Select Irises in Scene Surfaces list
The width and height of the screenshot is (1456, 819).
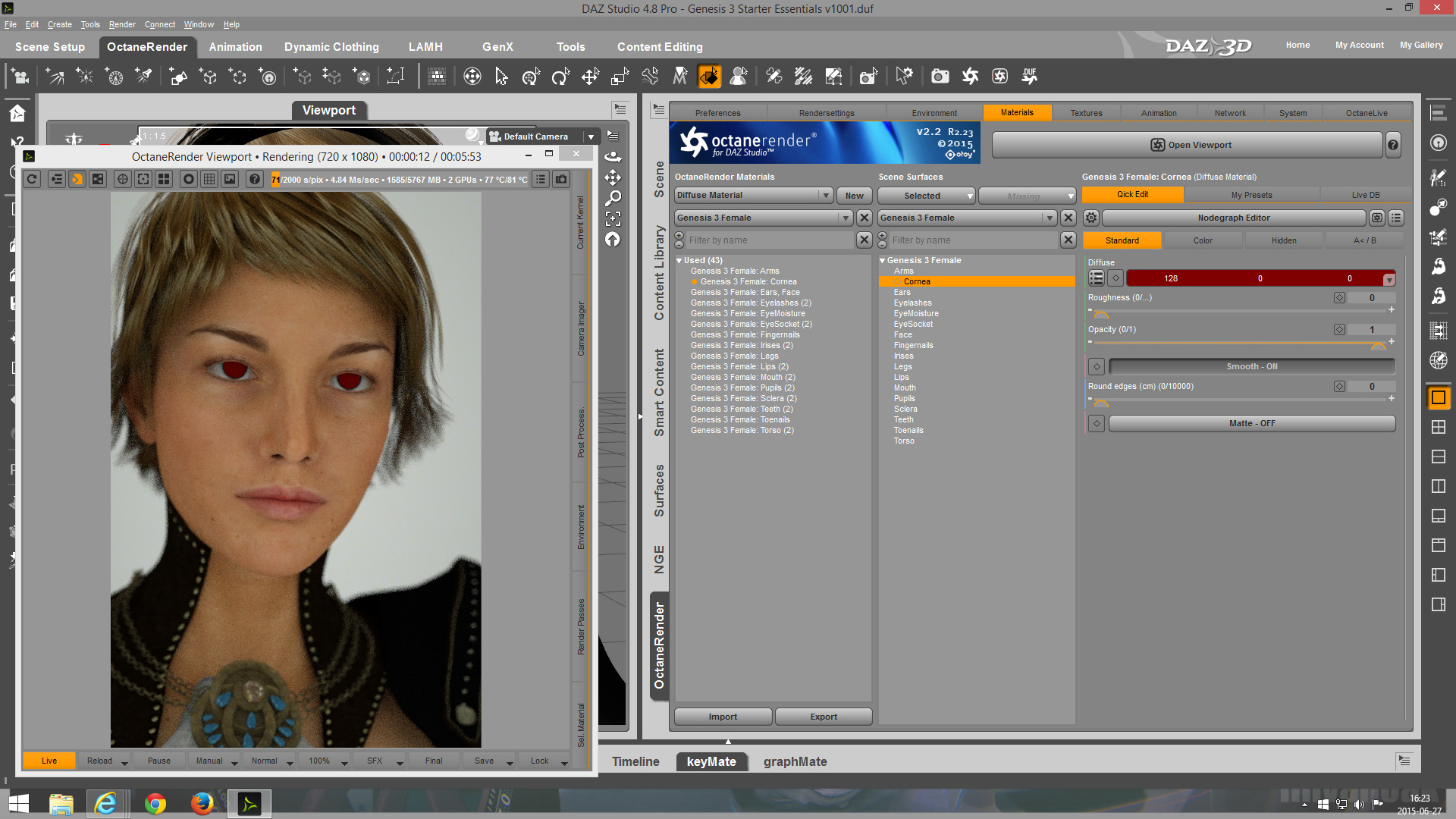903,356
